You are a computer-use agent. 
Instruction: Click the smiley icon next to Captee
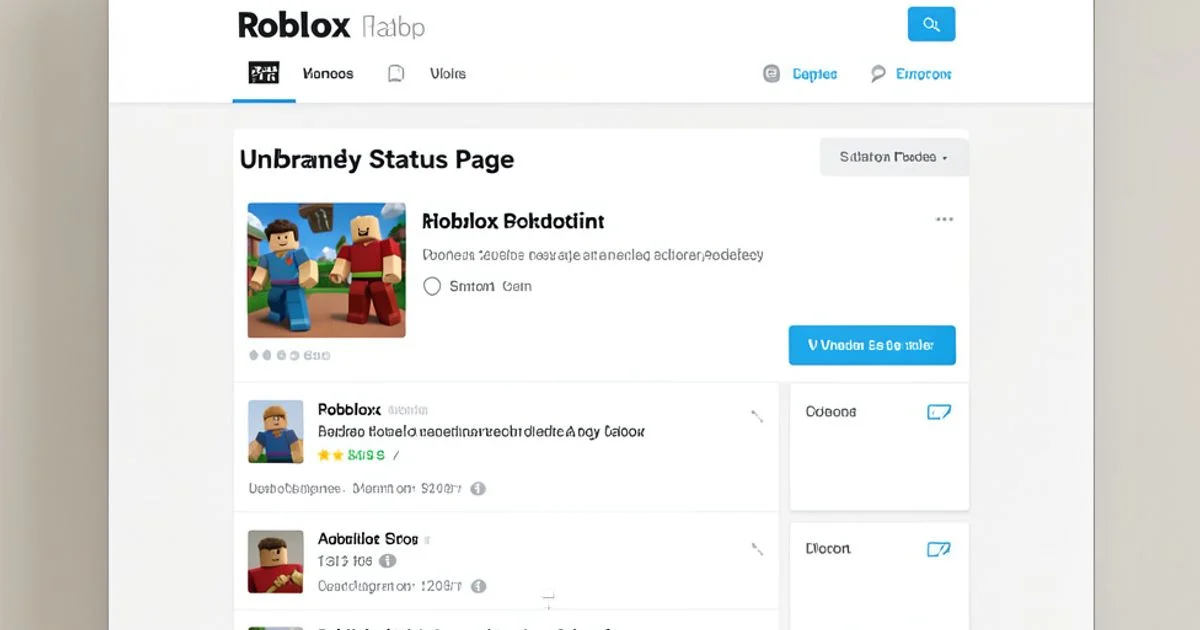pos(770,72)
